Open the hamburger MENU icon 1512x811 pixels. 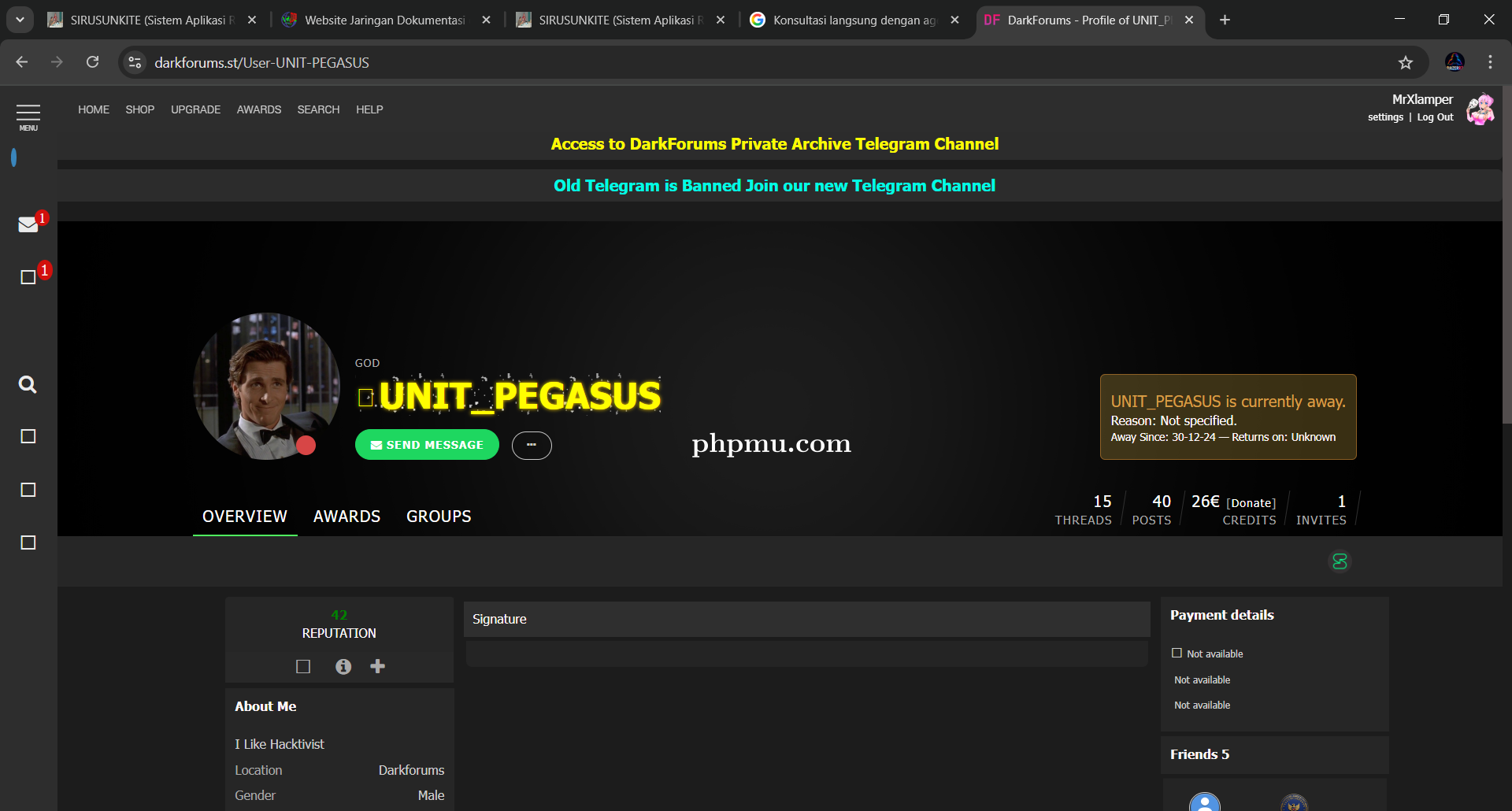(28, 116)
